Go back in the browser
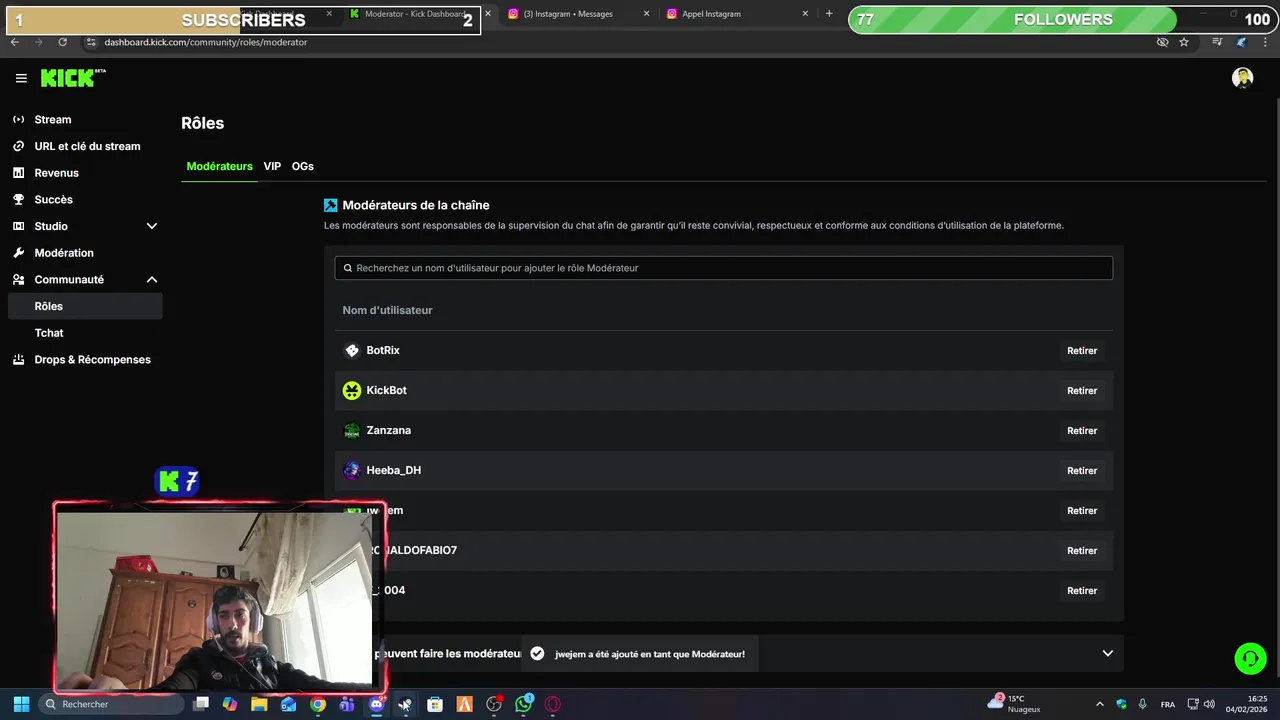Image resolution: width=1280 pixels, height=720 pixels. [x=15, y=42]
